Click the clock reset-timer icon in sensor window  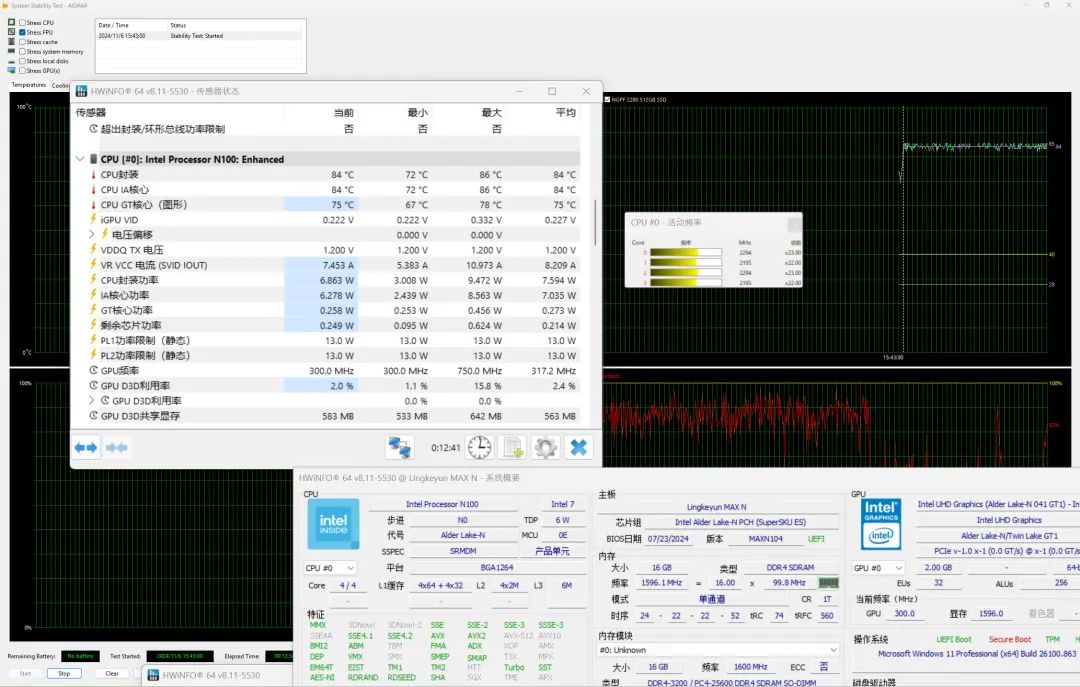pyautogui.click(x=479, y=447)
